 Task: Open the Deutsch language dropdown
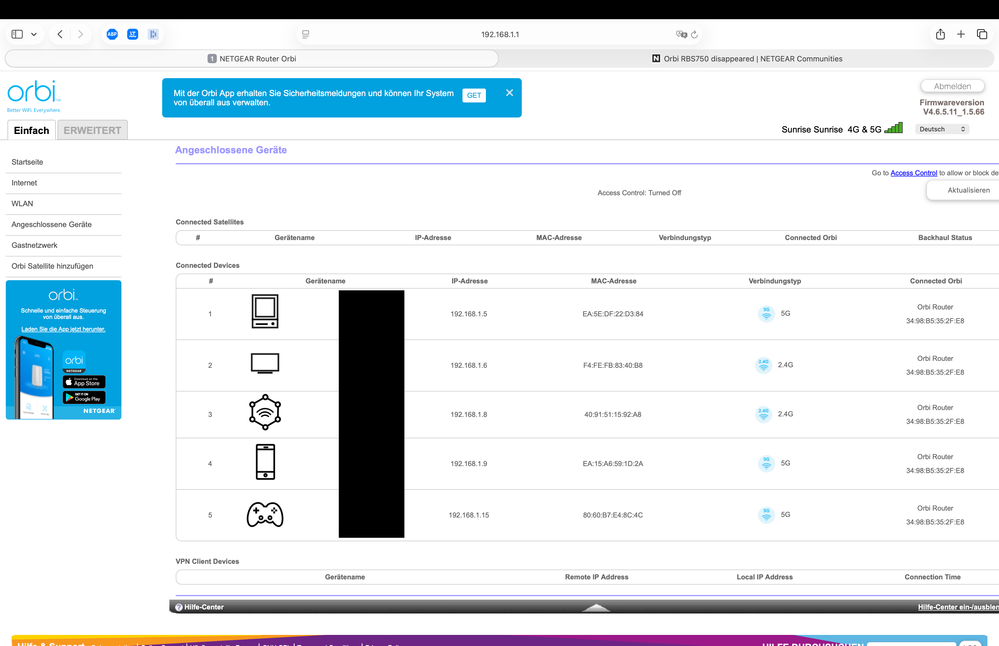[x=942, y=129]
